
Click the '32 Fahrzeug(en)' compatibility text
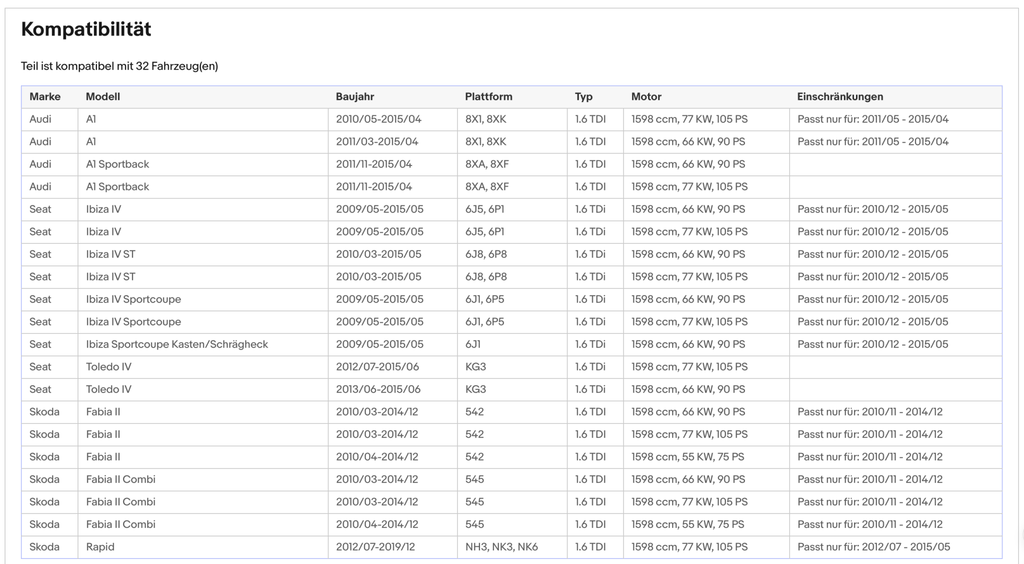[177, 66]
